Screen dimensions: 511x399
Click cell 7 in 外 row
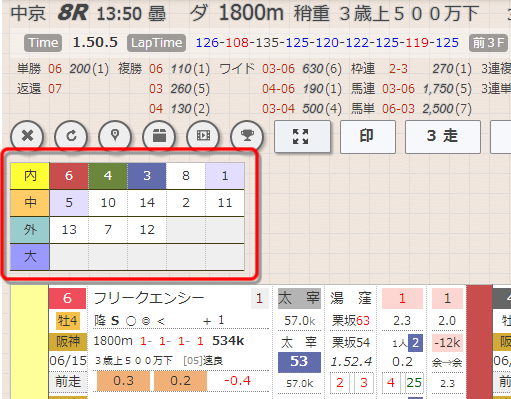click(x=108, y=230)
